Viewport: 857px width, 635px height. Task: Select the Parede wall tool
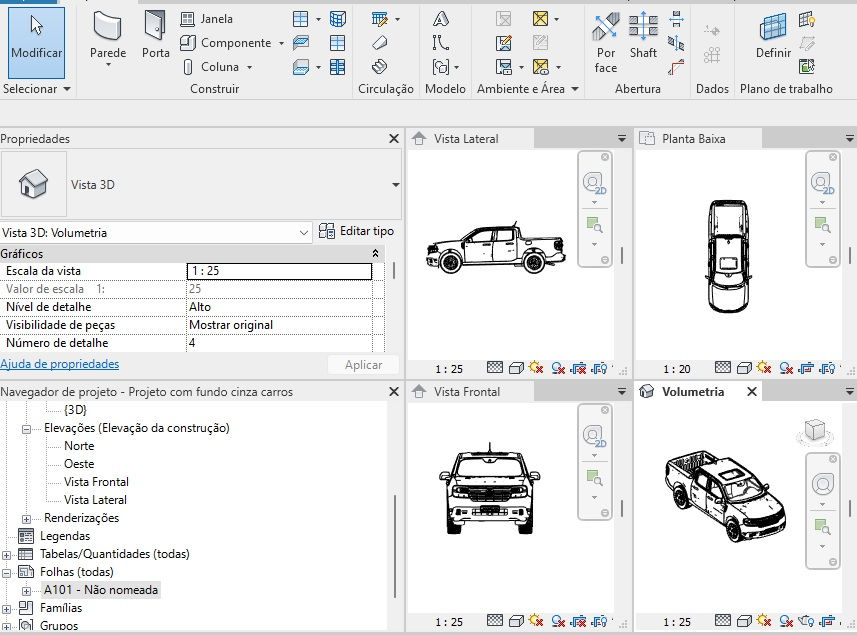pyautogui.click(x=108, y=37)
